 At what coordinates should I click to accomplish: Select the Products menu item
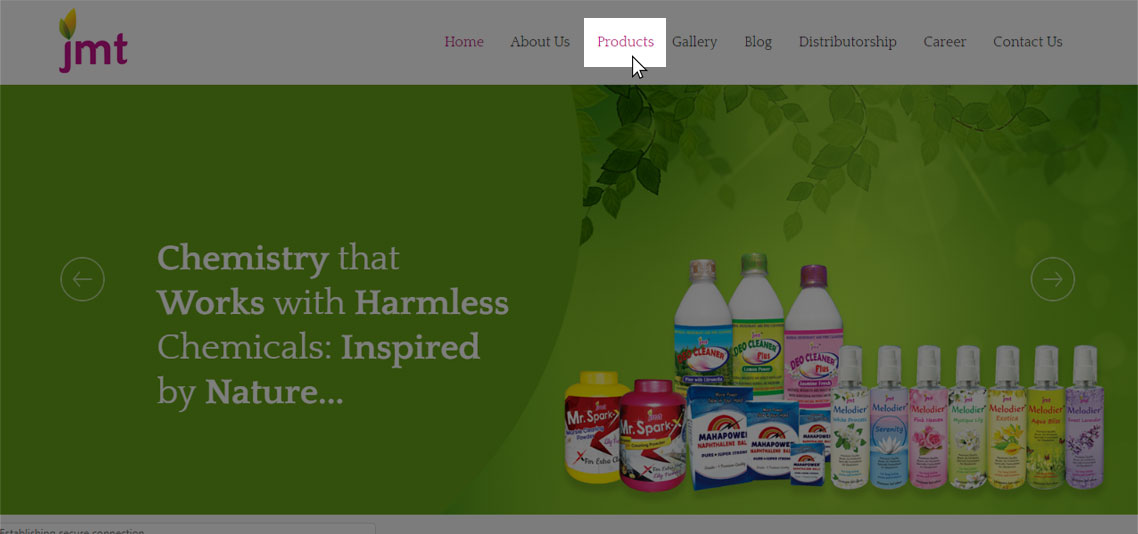pyautogui.click(x=625, y=42)
